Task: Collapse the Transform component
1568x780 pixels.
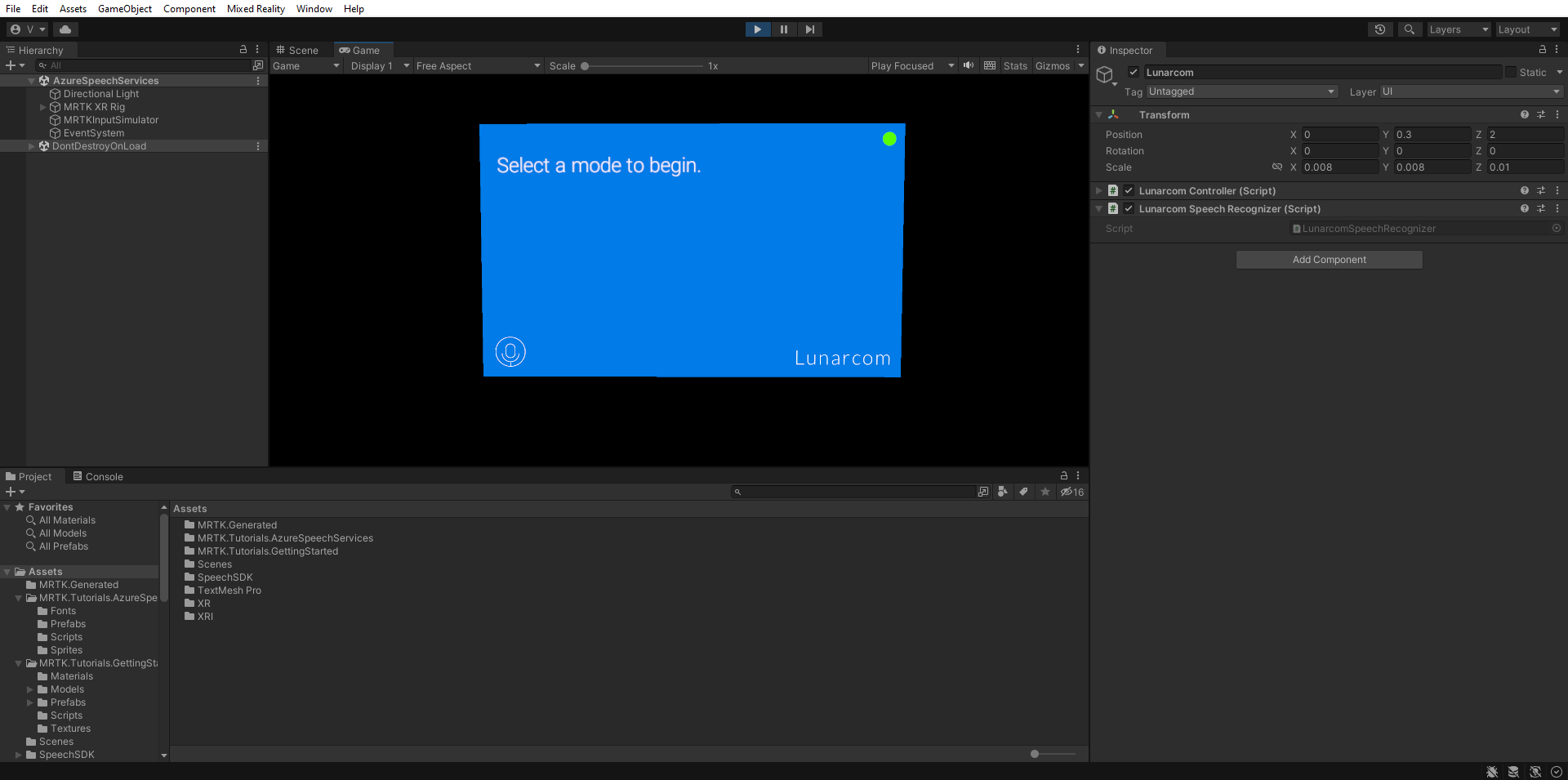Action: 1099,115
